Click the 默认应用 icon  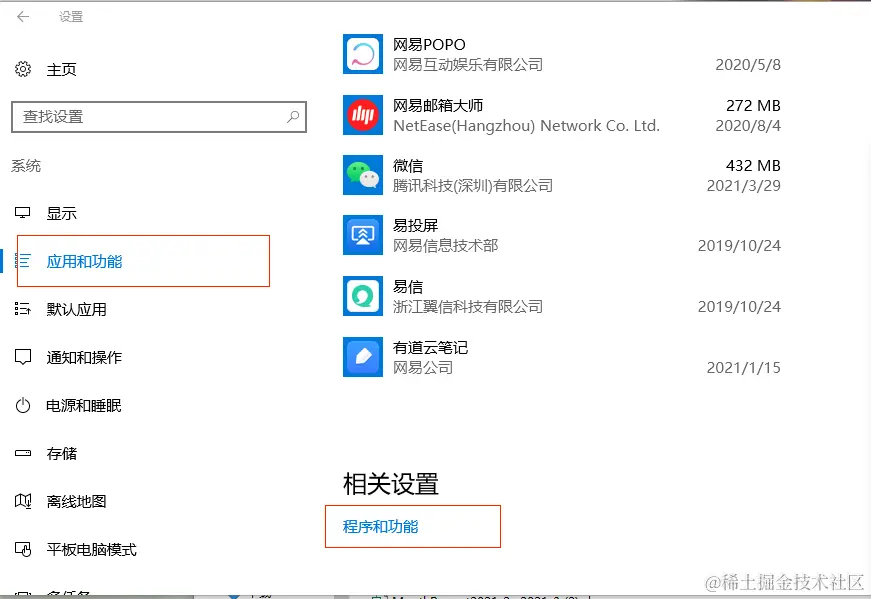pos(23,309)
